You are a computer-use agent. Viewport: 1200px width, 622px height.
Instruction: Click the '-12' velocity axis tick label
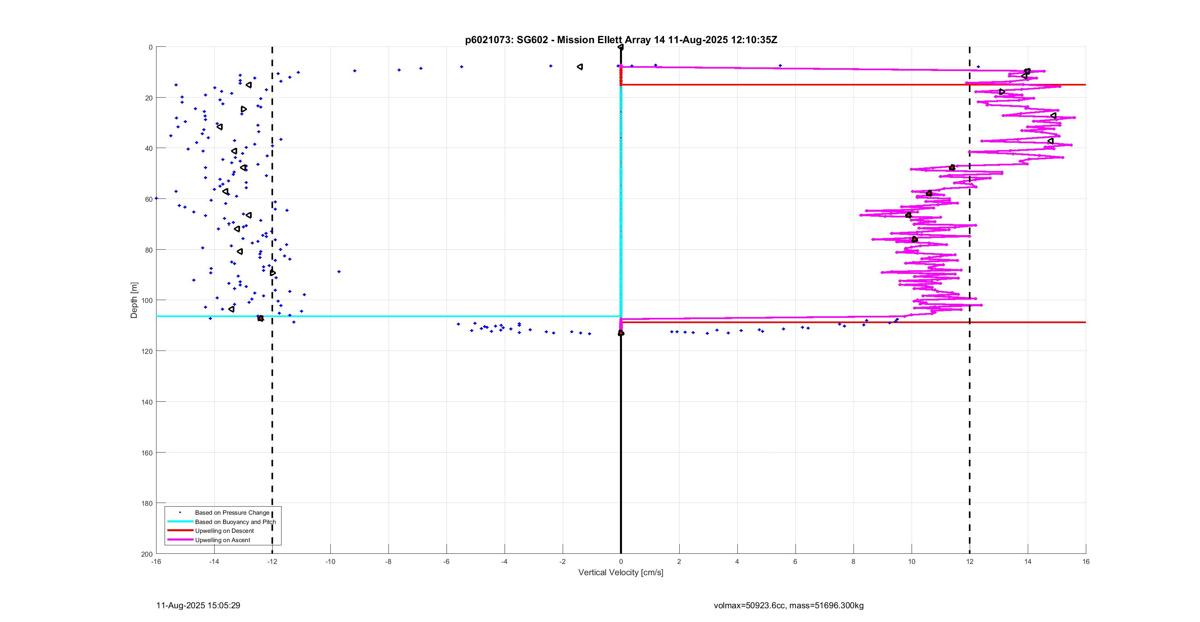(x=272, y=561)
